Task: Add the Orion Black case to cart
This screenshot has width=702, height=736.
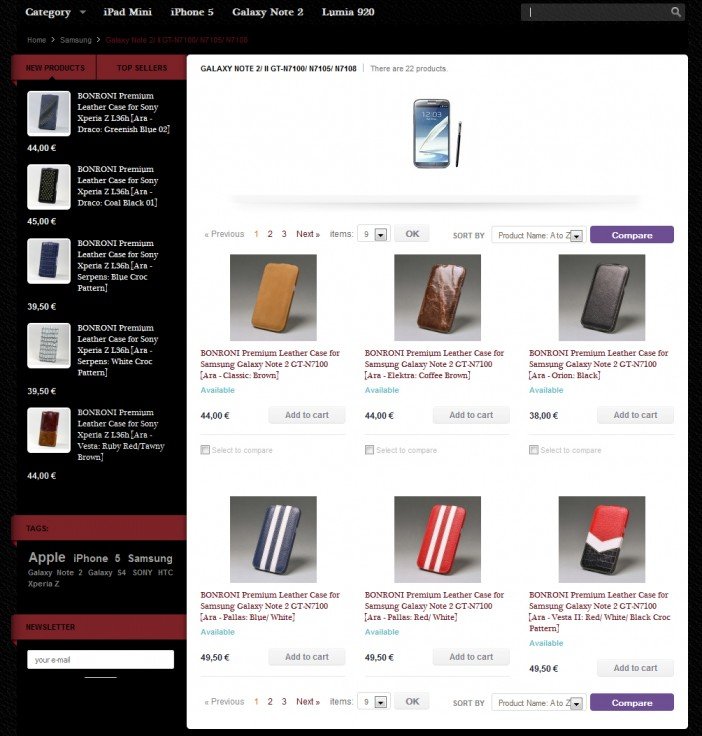Action: pyautogui.click(x=635, y=415)
